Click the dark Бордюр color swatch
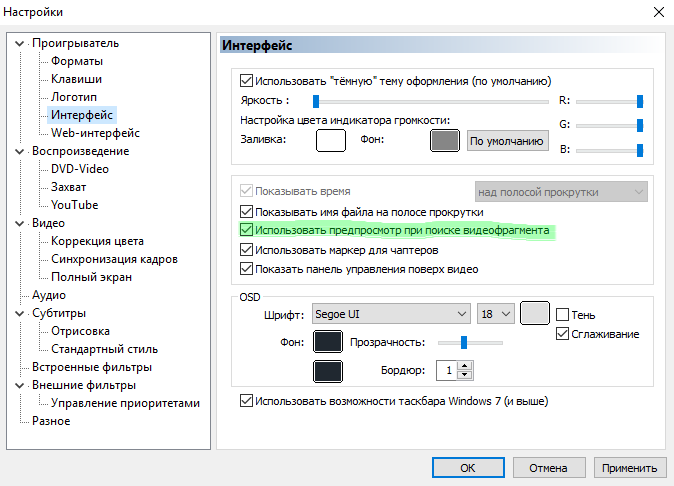This screenshot has height=486, width=674. [x=328, y=371]
